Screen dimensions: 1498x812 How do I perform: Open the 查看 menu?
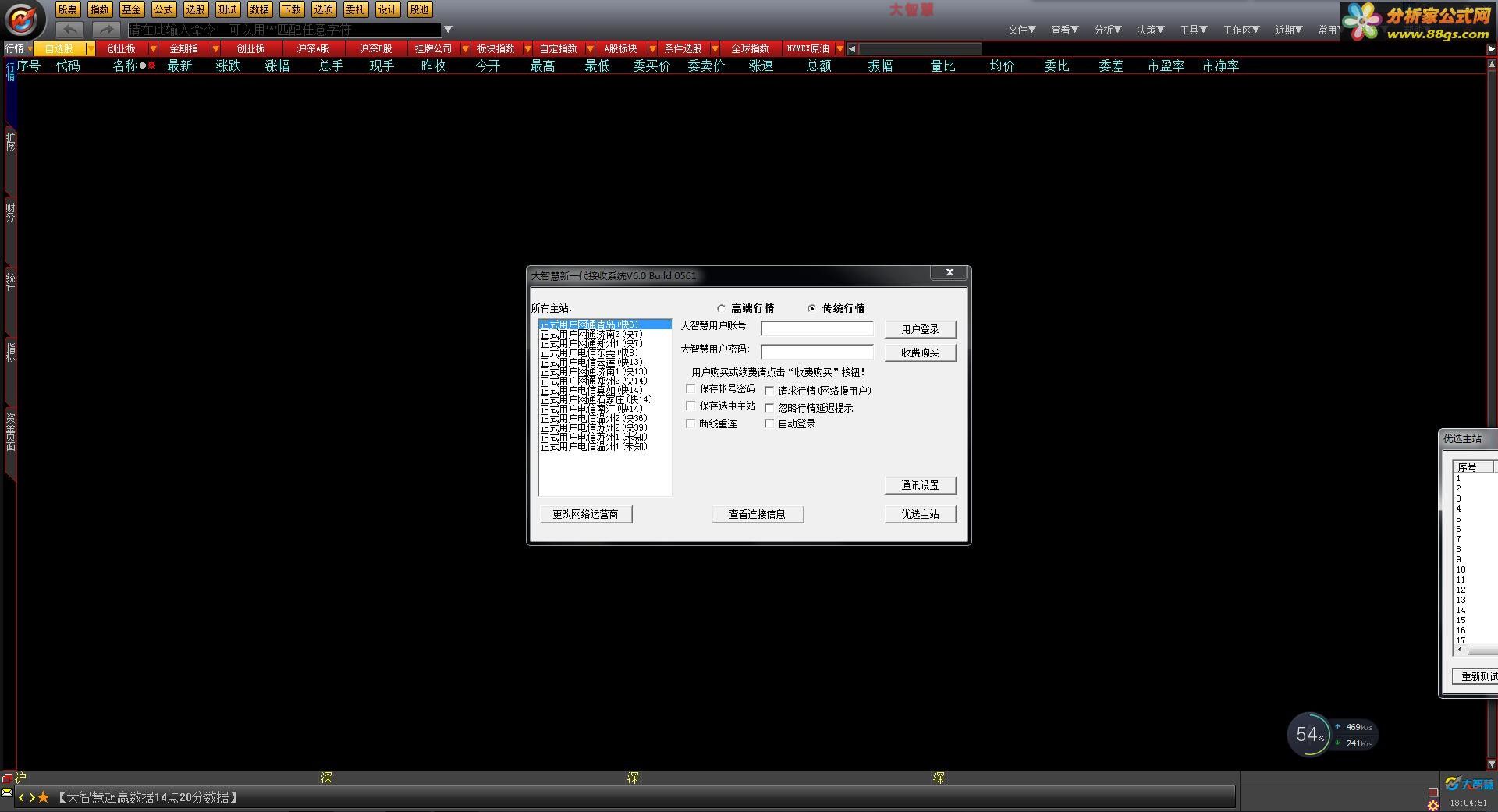pos(1064,30)
